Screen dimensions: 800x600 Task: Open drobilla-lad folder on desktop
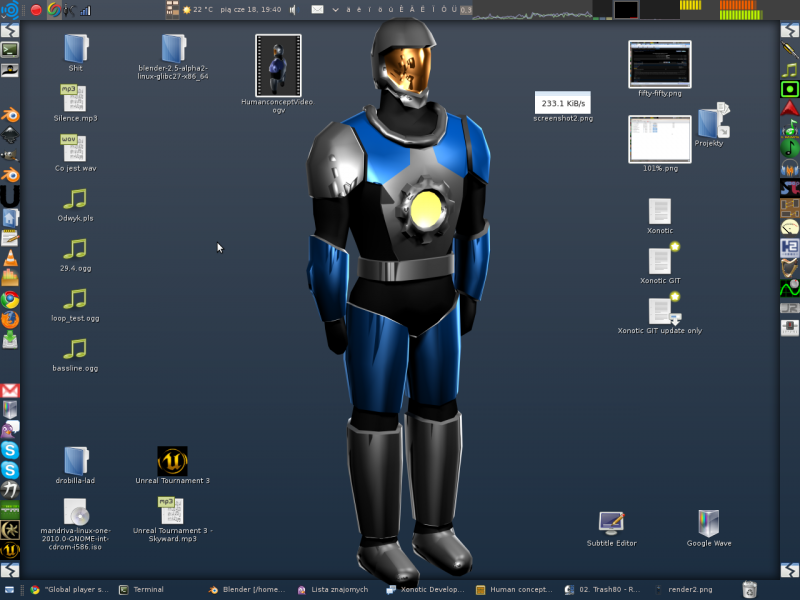tap(76, 465)
